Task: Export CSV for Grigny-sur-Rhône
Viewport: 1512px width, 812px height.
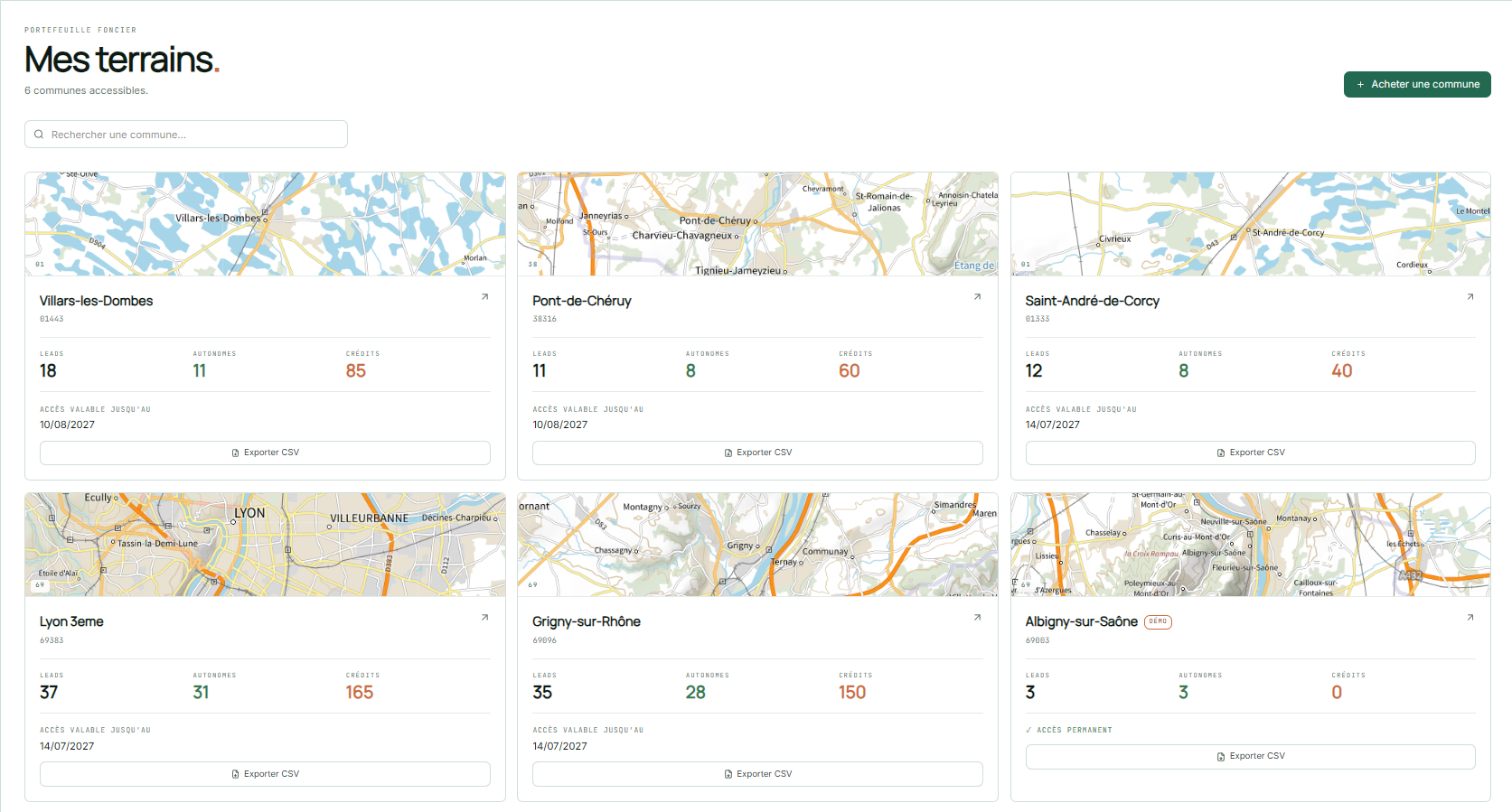Action: pyautogui.click(x=757, y=774)
